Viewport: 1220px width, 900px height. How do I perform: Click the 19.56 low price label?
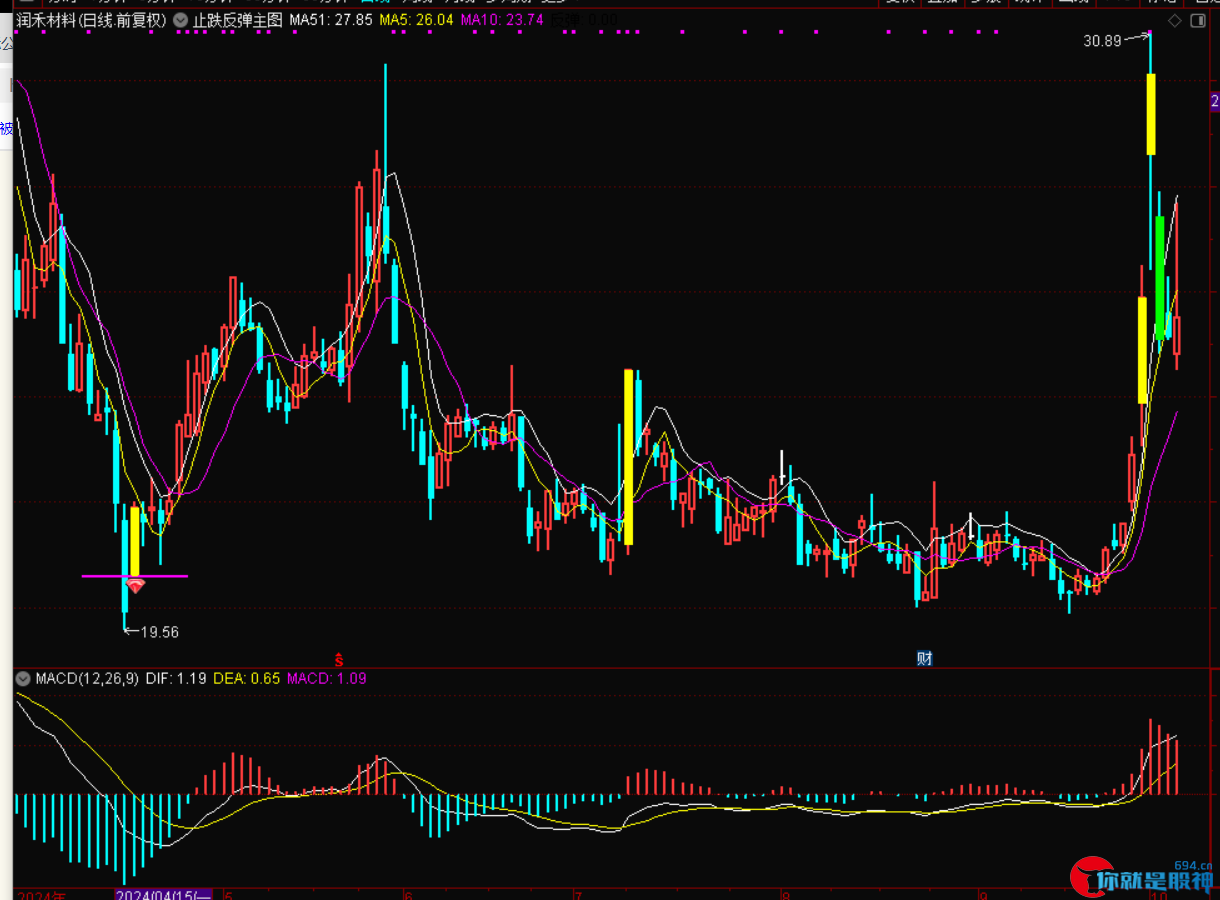pyautogui.click(x=160, y=632)
